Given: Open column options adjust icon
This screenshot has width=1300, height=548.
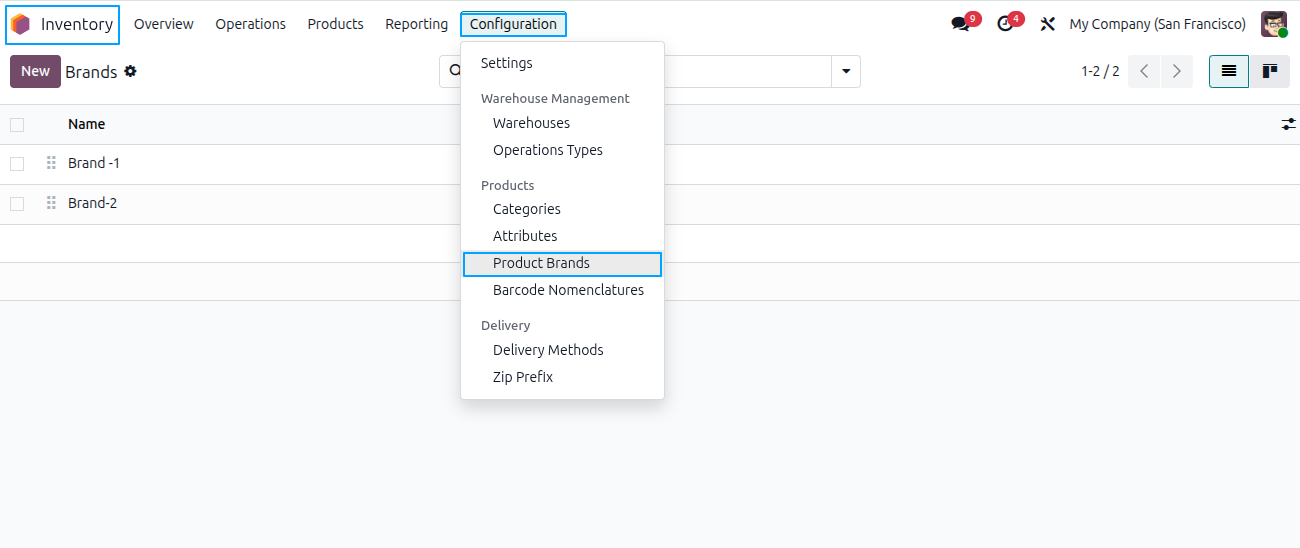Looking at the screenshot, I should coord(1288,124).
